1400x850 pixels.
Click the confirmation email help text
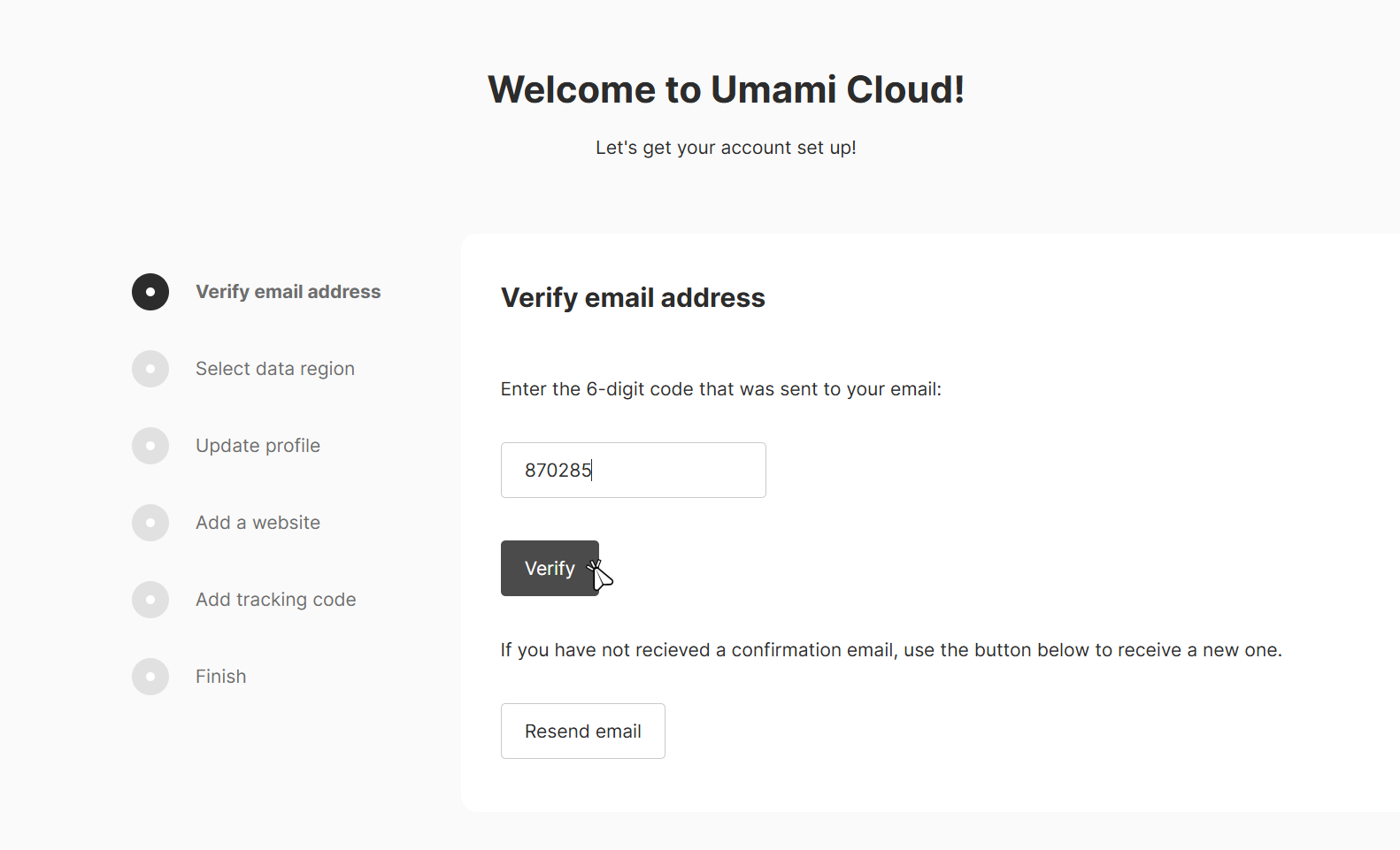point(890,650)
